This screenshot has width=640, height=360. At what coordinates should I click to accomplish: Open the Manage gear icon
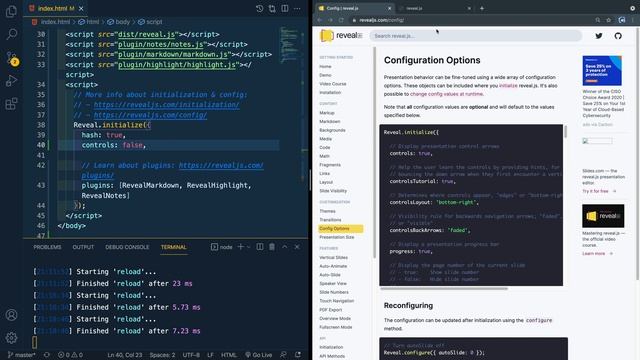(11, 338)
